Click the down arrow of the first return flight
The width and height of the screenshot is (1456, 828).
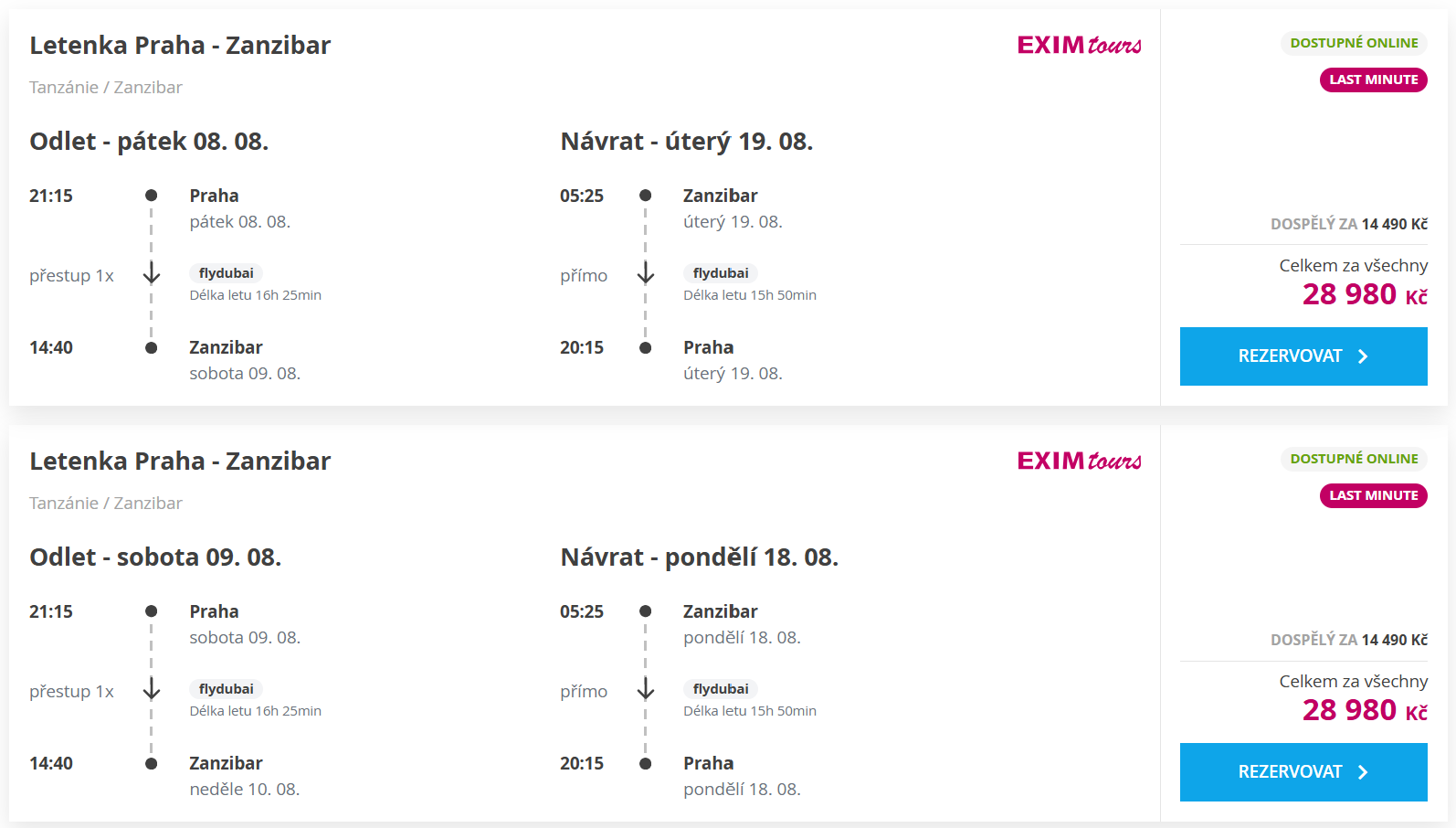[x=646, y=273]
